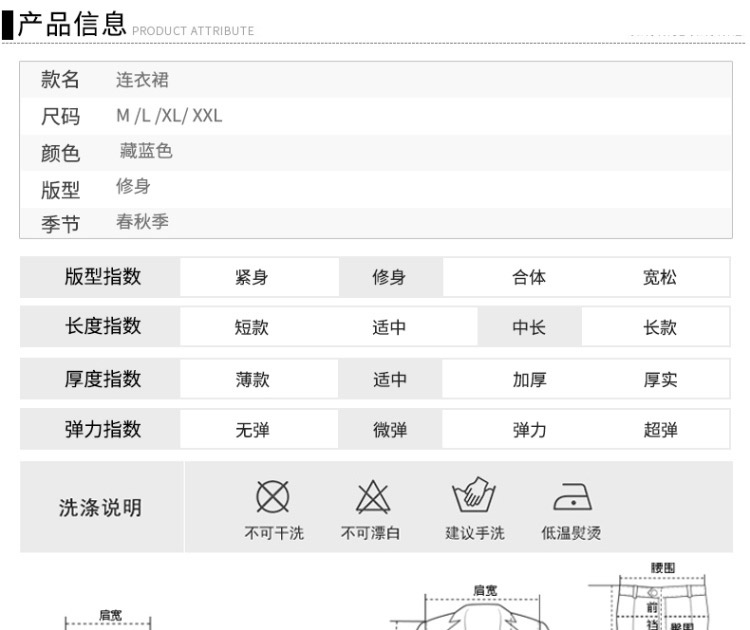
Task: Click the PRODUCT ATTRIBUTE subtitle
Action: pyautogui.click(x=193, y=31)
